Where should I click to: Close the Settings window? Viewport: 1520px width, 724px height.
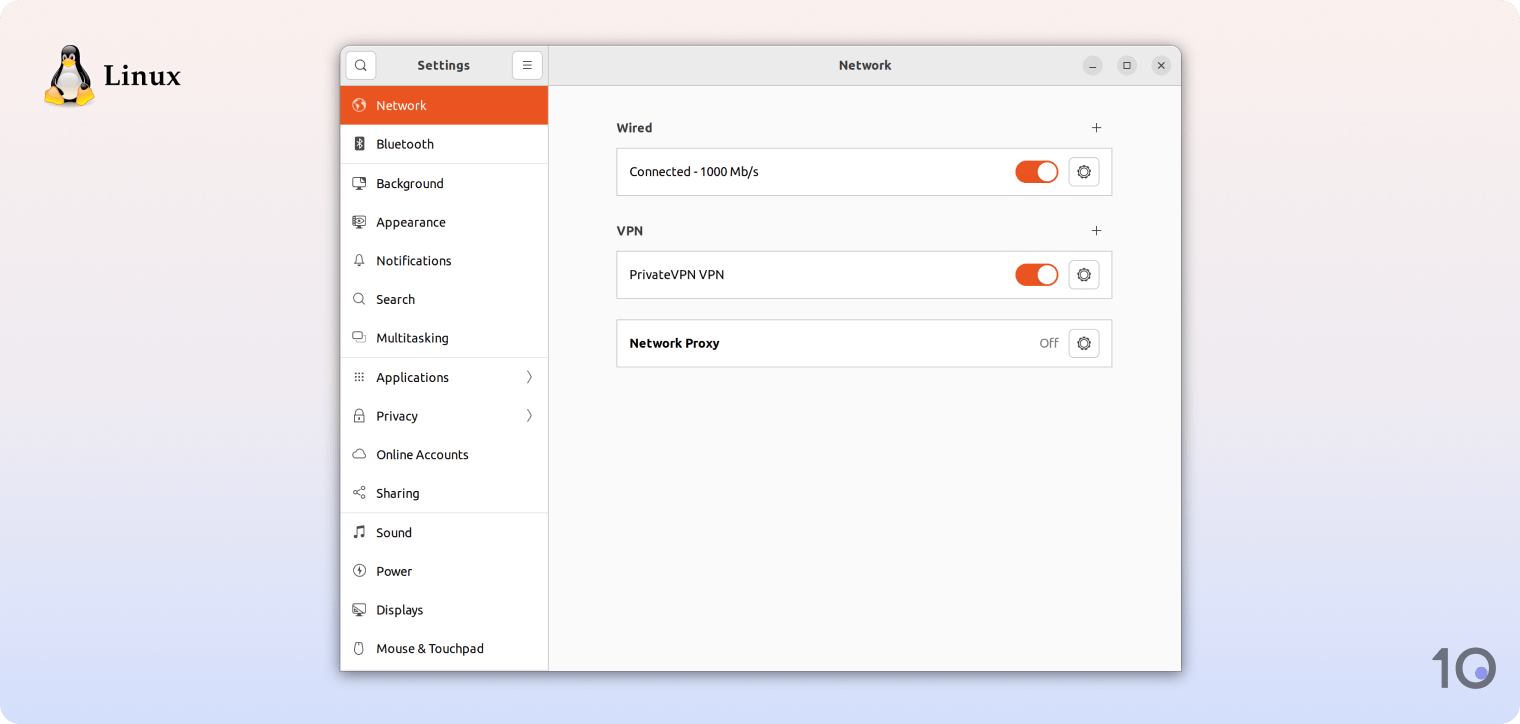(1161, 65)
